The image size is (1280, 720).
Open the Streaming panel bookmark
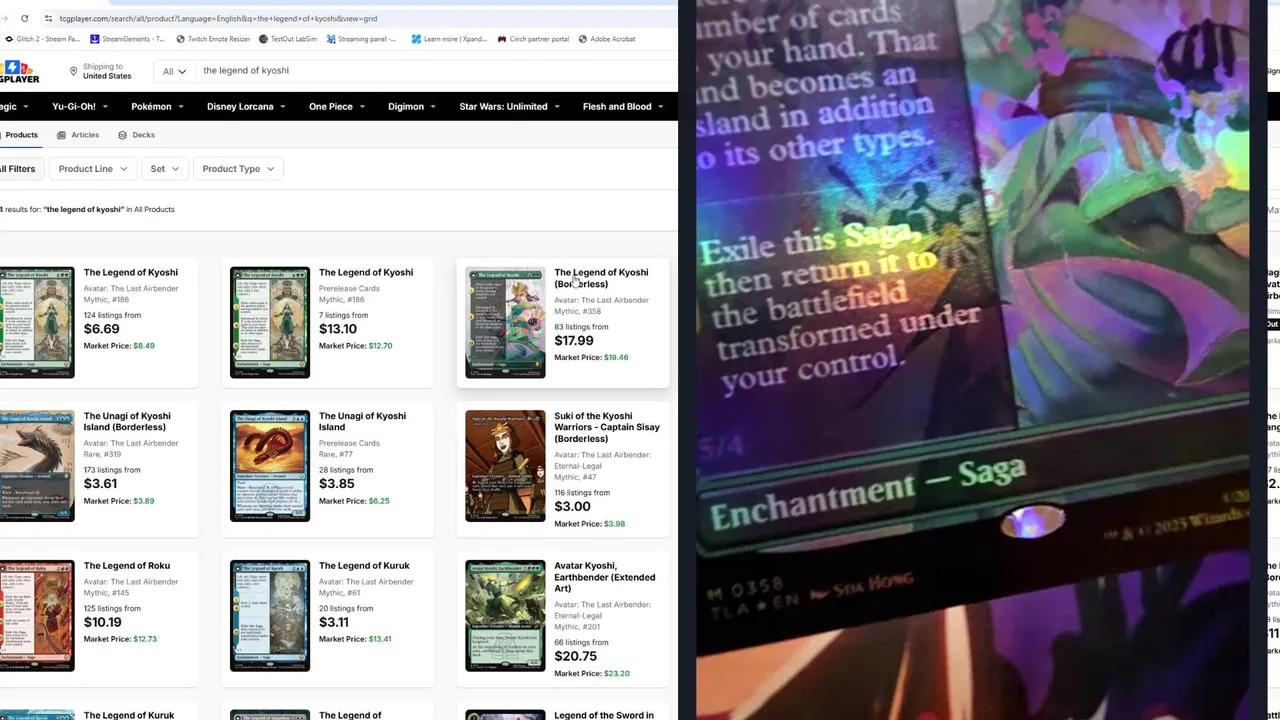[361, 39]
